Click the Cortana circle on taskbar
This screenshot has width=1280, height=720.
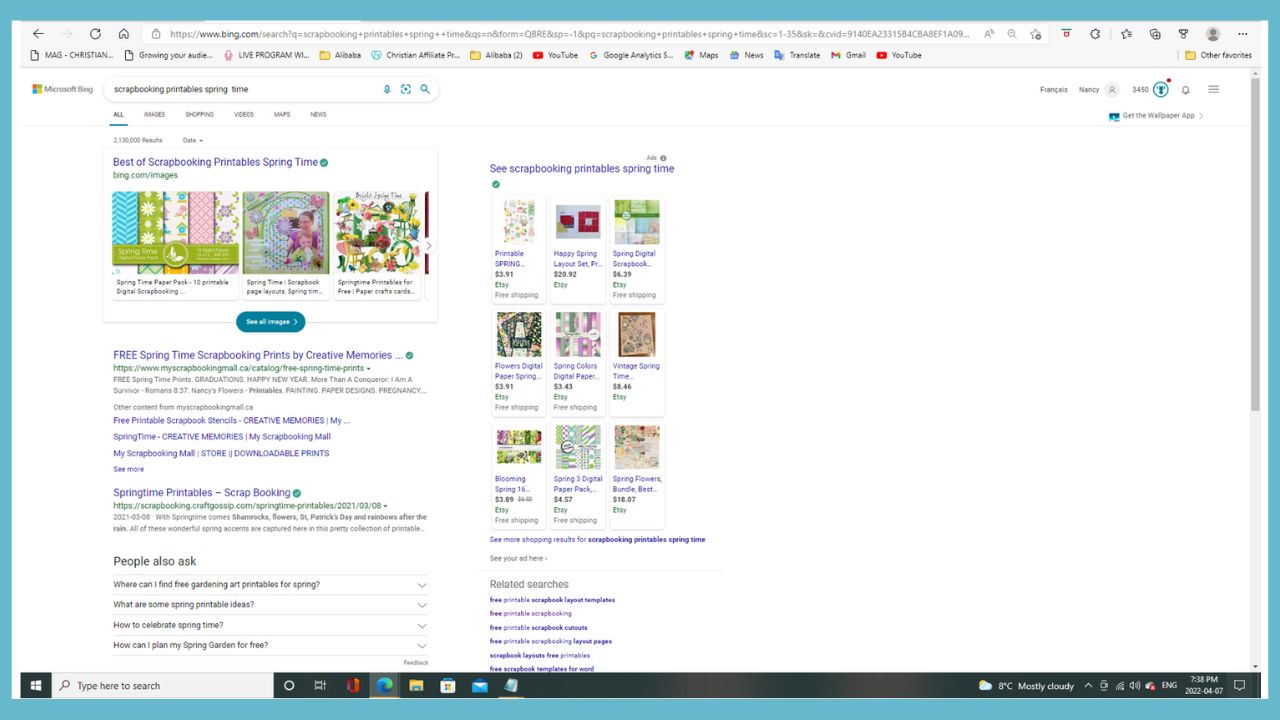pyautogui.click(x=289, y=685)
